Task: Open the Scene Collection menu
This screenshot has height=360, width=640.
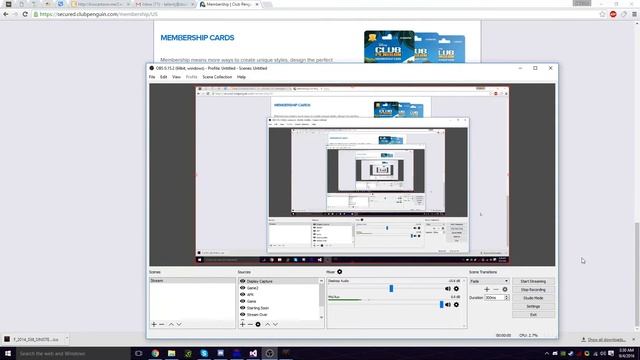Action: (217, 77)
